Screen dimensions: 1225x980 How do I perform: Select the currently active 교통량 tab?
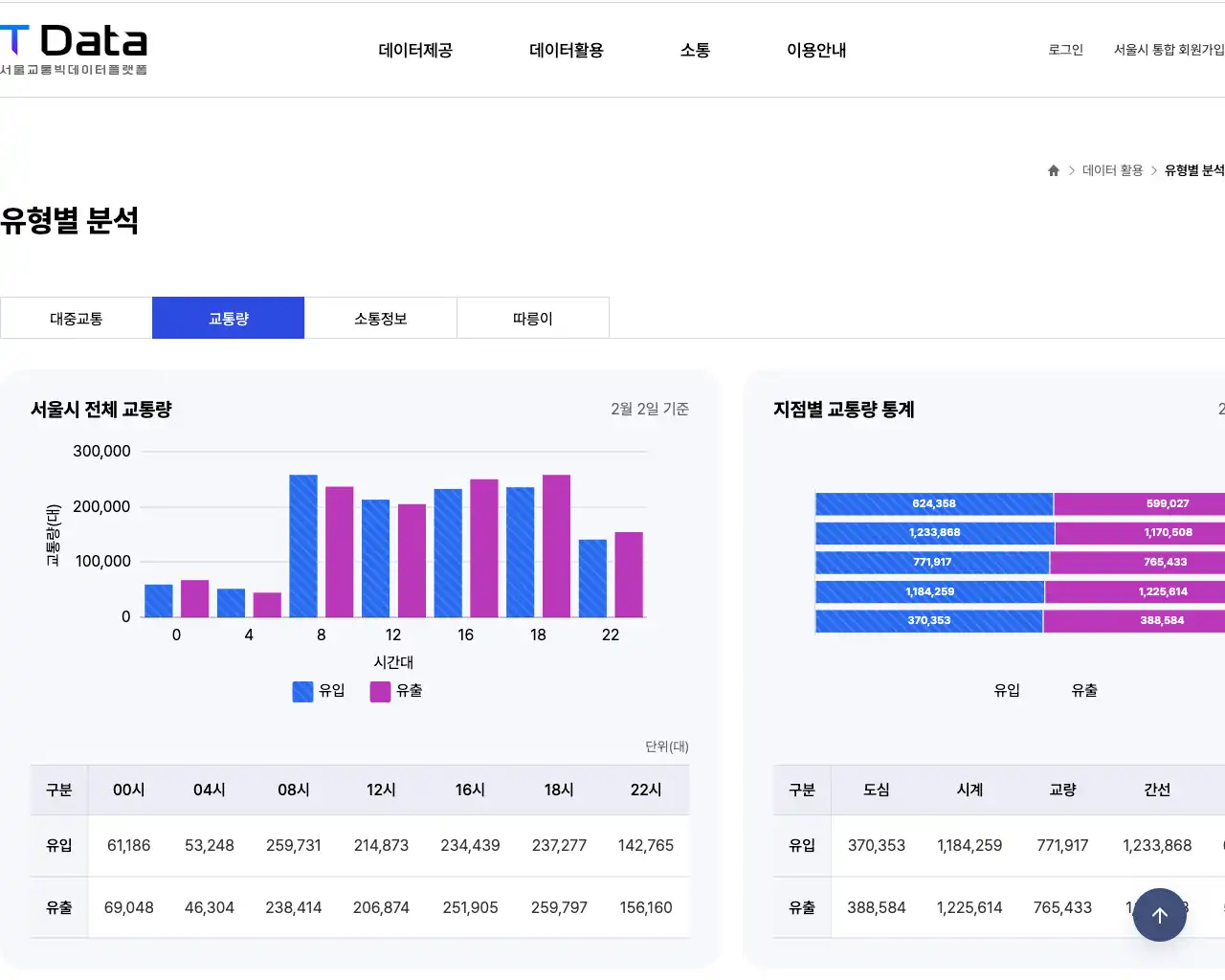coord(228,317)
